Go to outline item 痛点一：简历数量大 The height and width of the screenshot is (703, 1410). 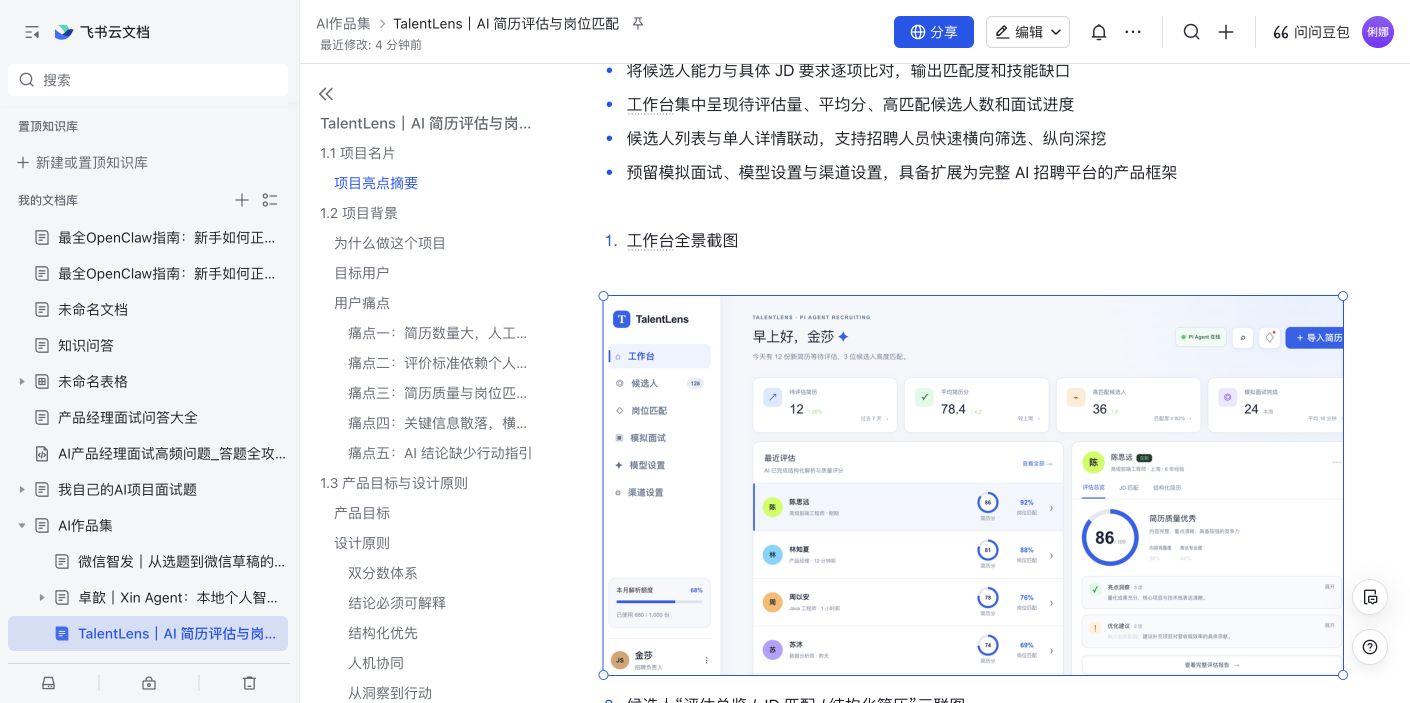(438, 333)
